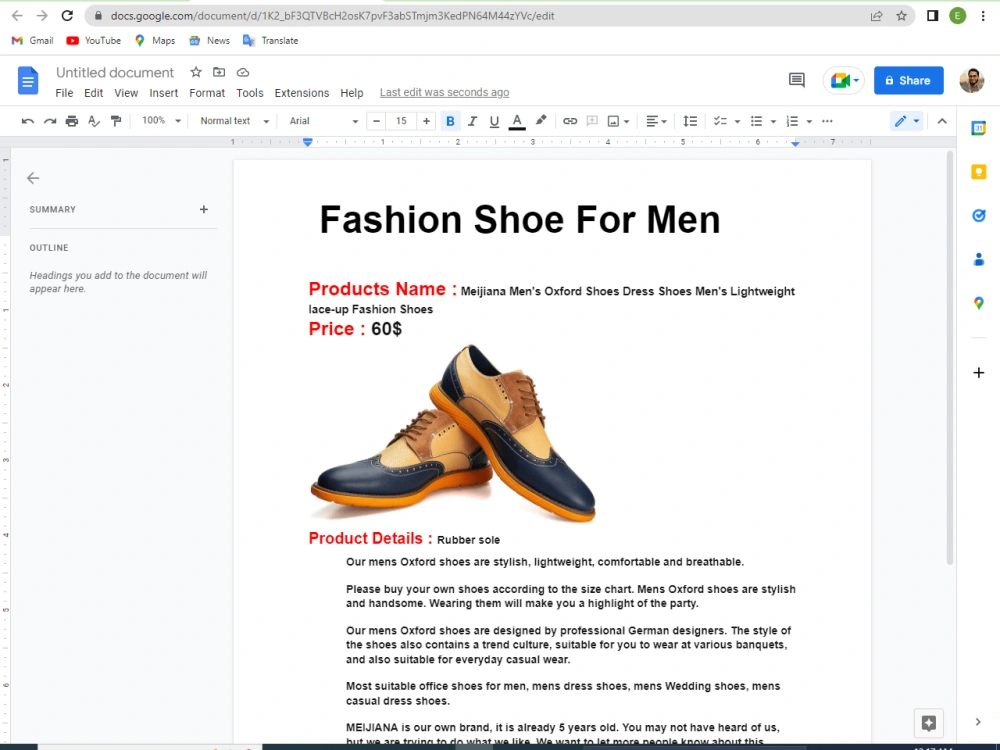Hide the menus with the up chevron
This screenshot has width=1000, height=750.
[x=942, y=121]
